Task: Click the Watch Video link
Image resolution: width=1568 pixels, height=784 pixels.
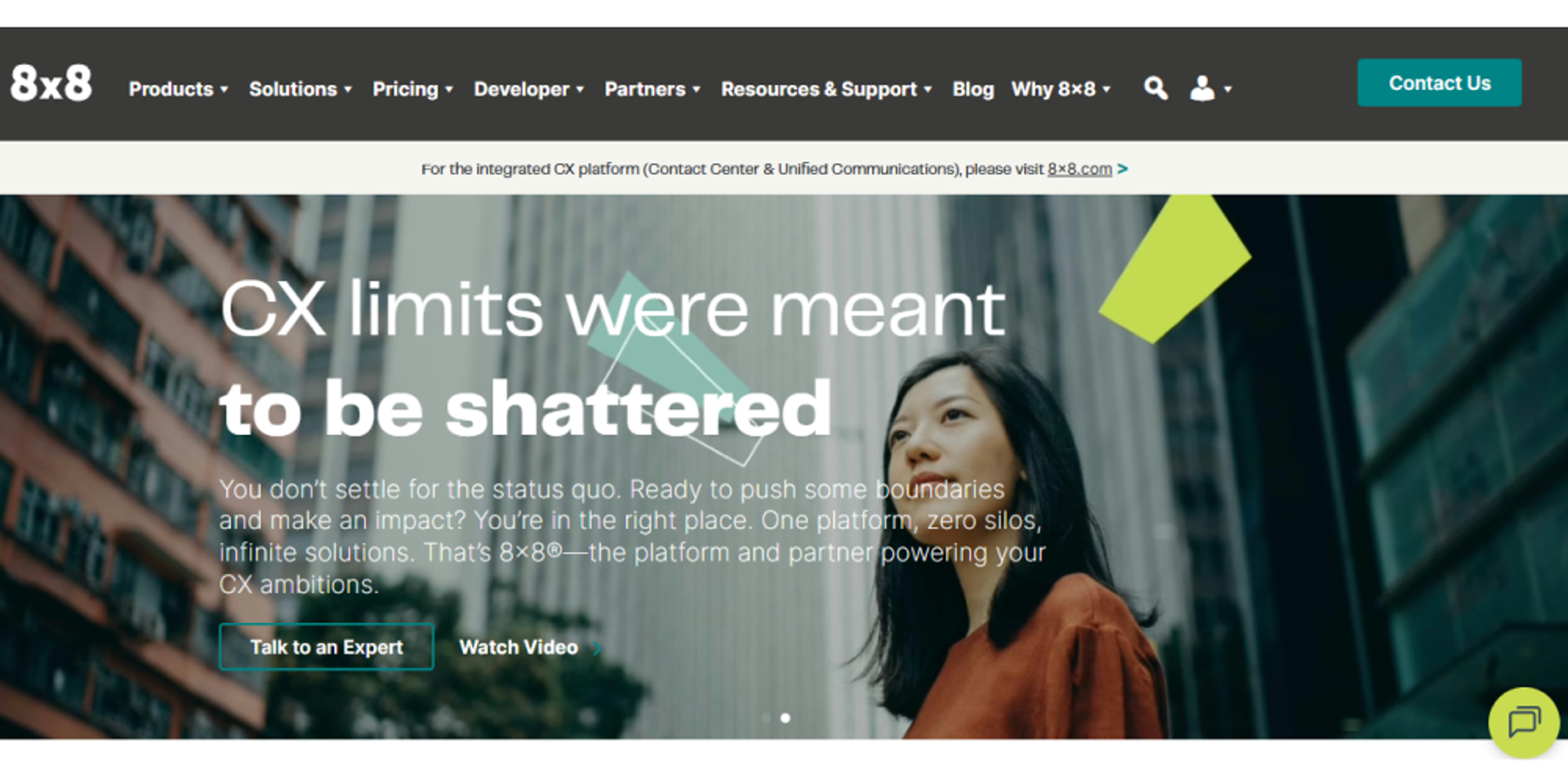Action: [519, 647]
